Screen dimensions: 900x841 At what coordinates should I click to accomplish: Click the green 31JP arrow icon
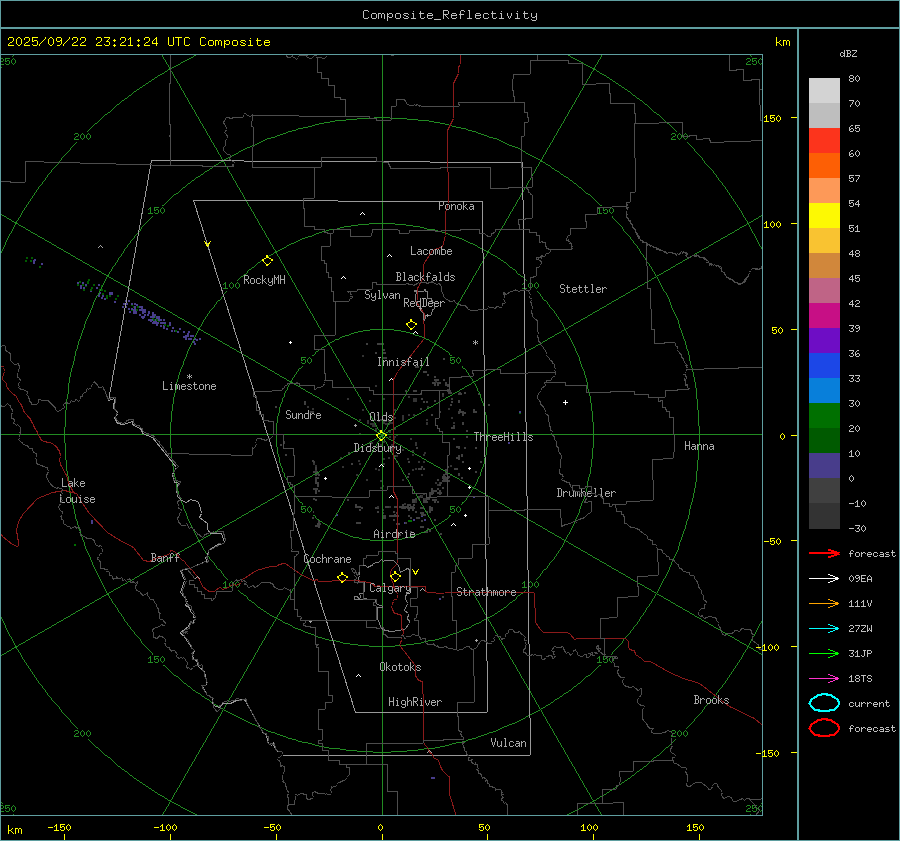(x=824, y=653)
